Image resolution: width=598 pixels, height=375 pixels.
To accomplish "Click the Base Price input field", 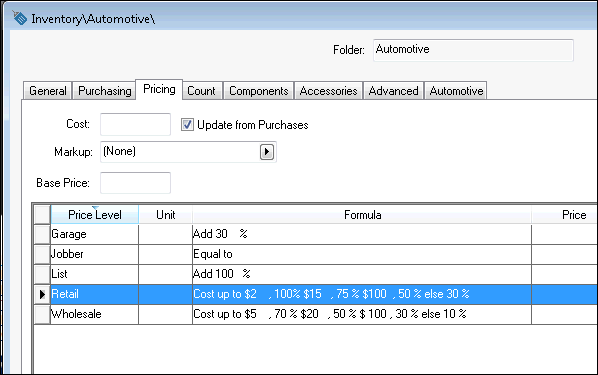I will click(x=135, y=183).
